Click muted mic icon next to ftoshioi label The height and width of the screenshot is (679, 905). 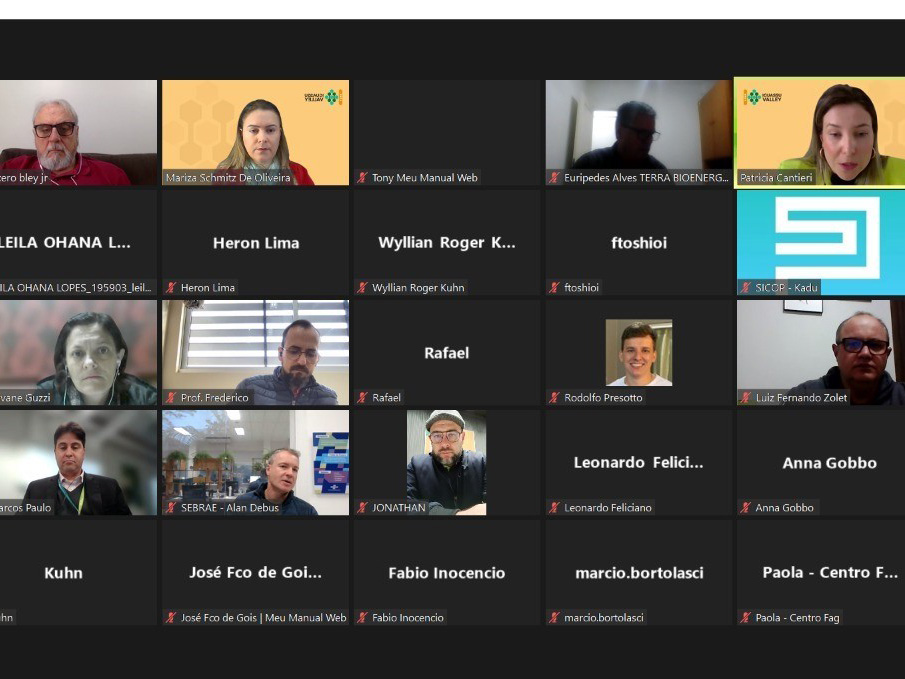(x=555, y=288)
